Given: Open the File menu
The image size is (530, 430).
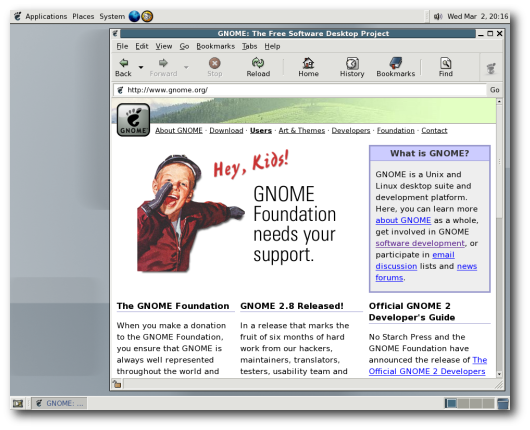Looking at the screenshot, I should (122, 46).
